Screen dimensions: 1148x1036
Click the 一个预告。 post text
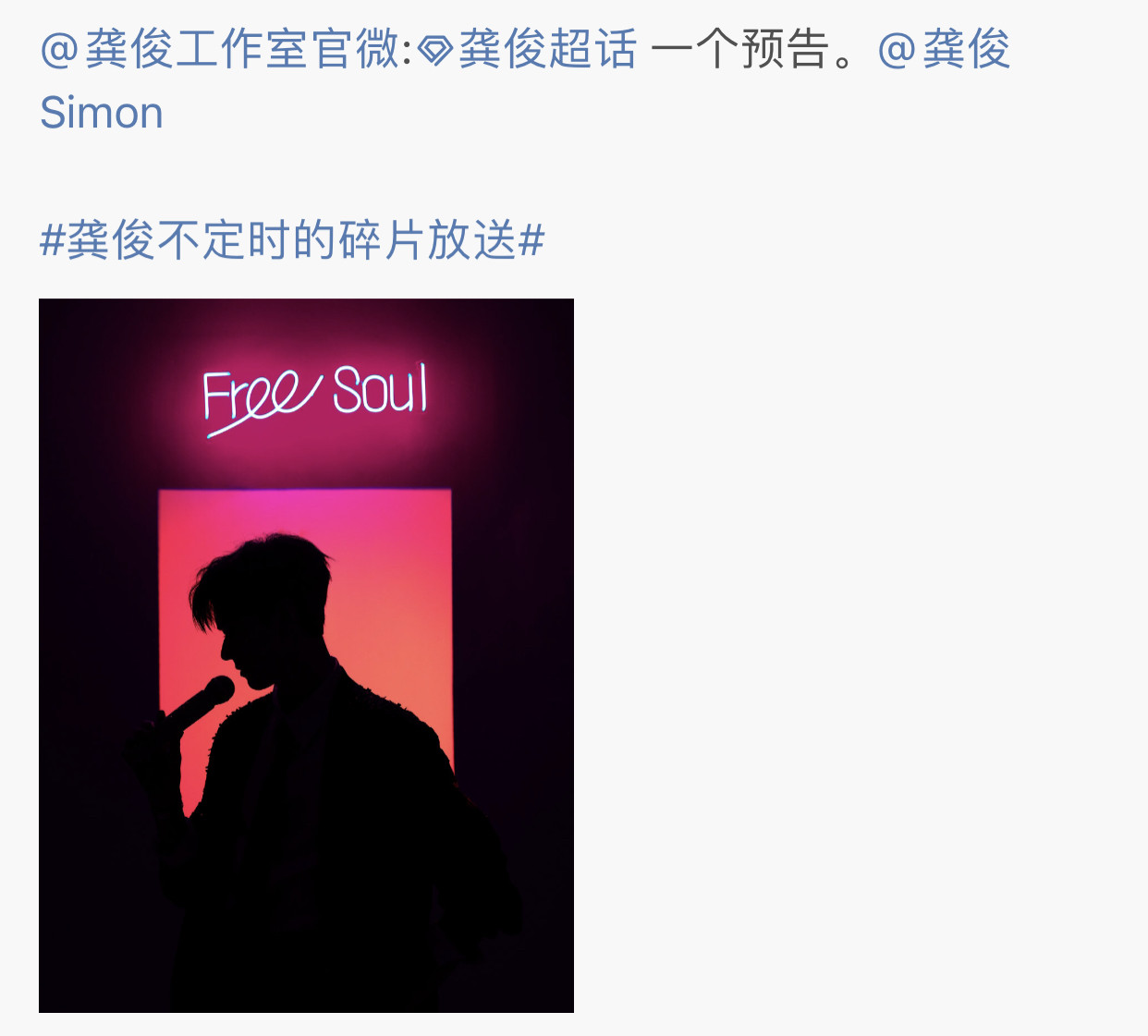coord(763,50)
